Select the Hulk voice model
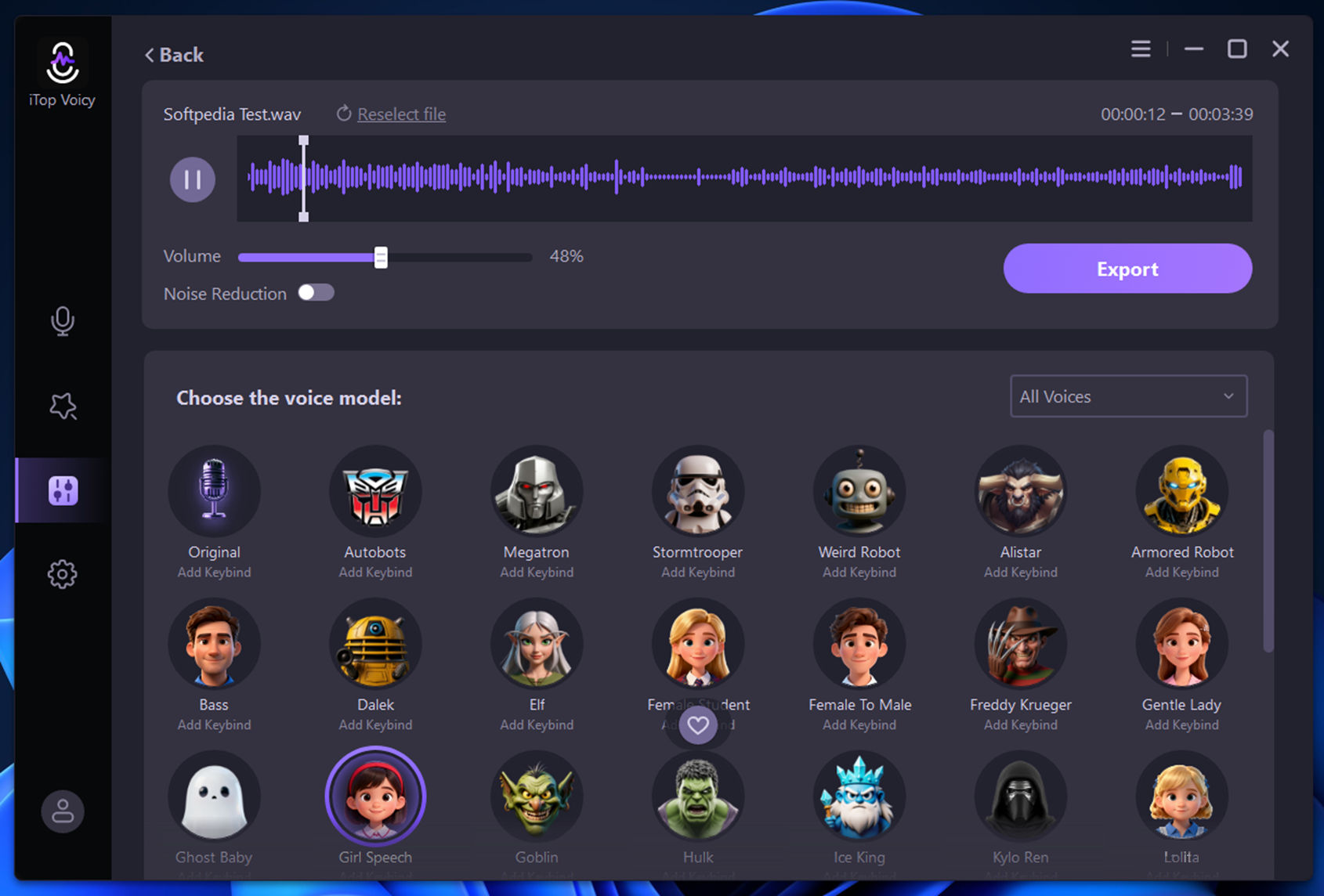 (x=698, y=797)
